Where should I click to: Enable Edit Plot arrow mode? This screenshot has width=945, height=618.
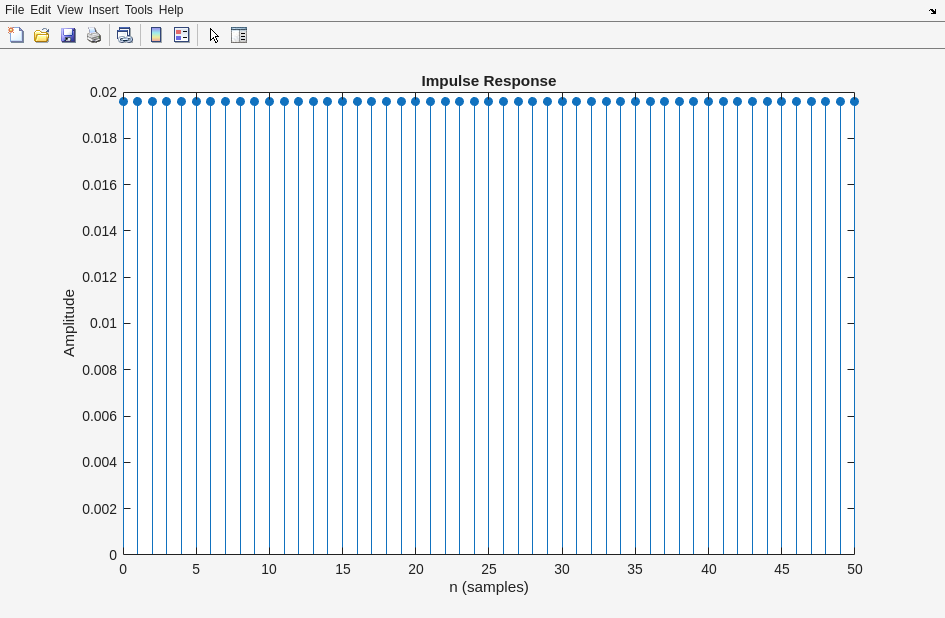coord(214,35)
